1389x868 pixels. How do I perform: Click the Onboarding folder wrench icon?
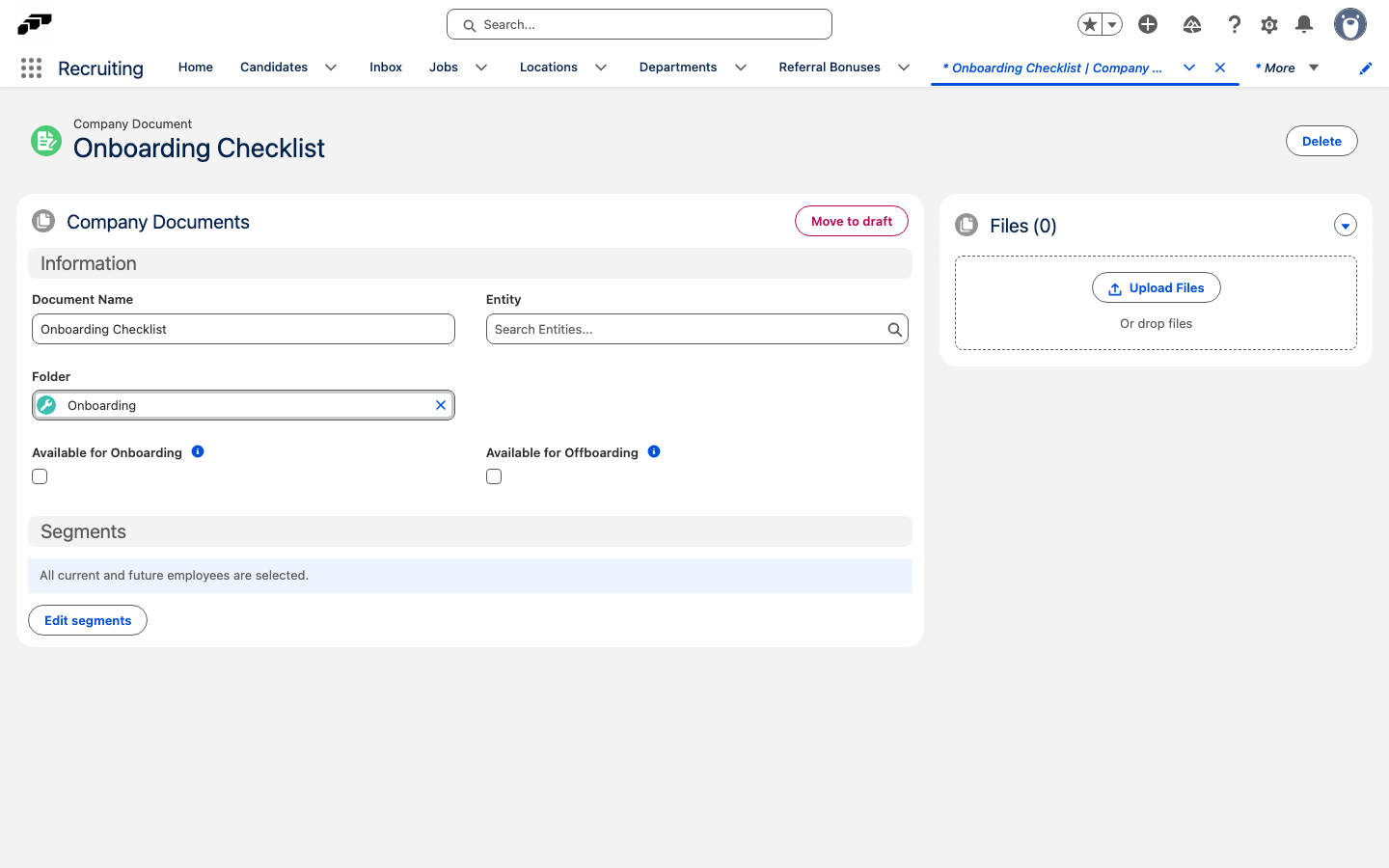tap(46, 405)
